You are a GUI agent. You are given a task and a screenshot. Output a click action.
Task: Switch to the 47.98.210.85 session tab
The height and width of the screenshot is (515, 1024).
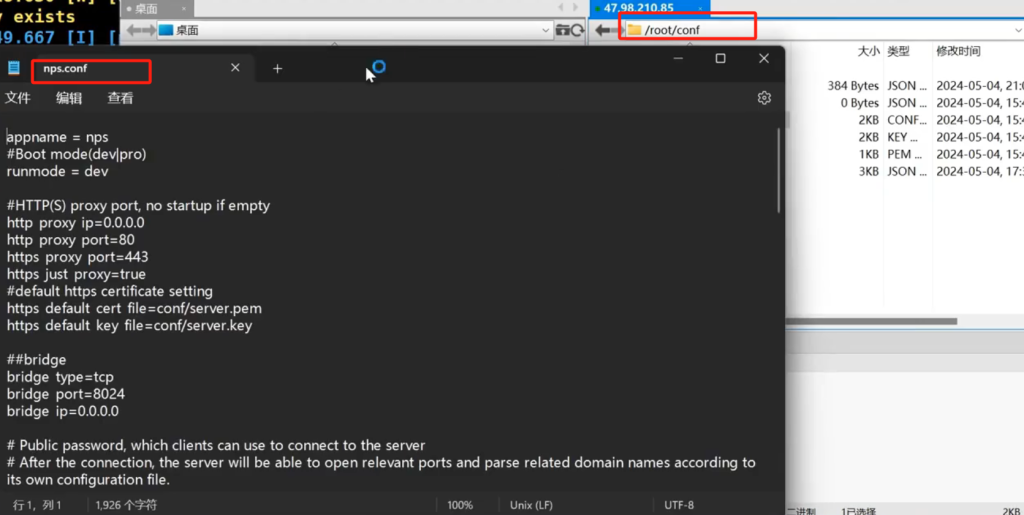pyautogui.click(x=640, y=8)
